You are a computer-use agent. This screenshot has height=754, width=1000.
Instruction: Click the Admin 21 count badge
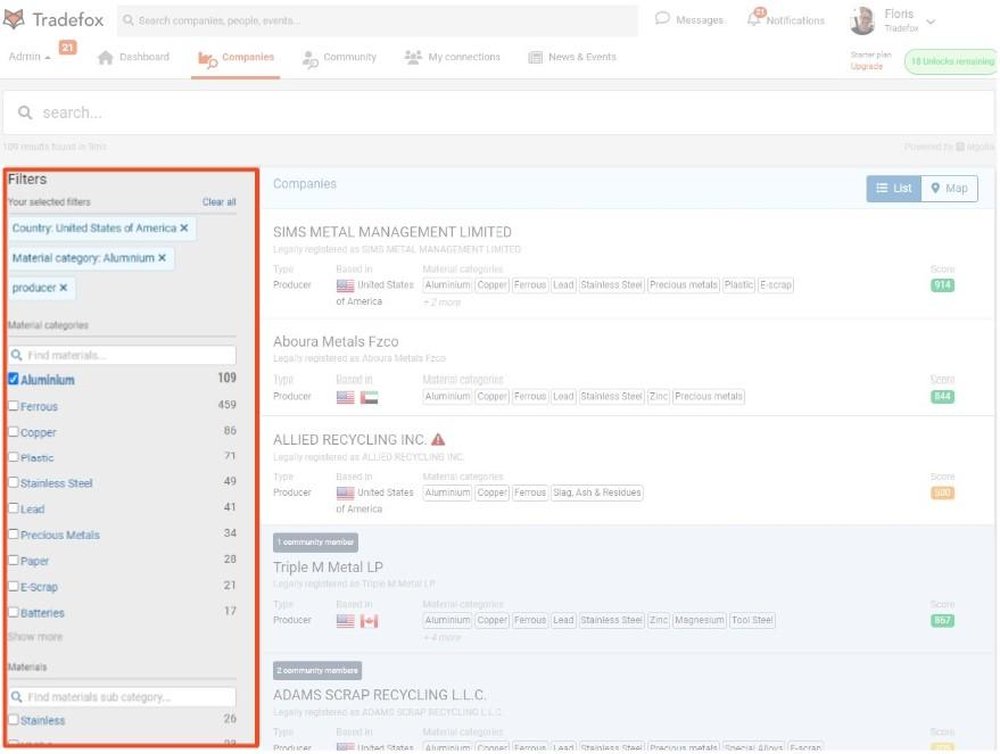pos(68,47)
